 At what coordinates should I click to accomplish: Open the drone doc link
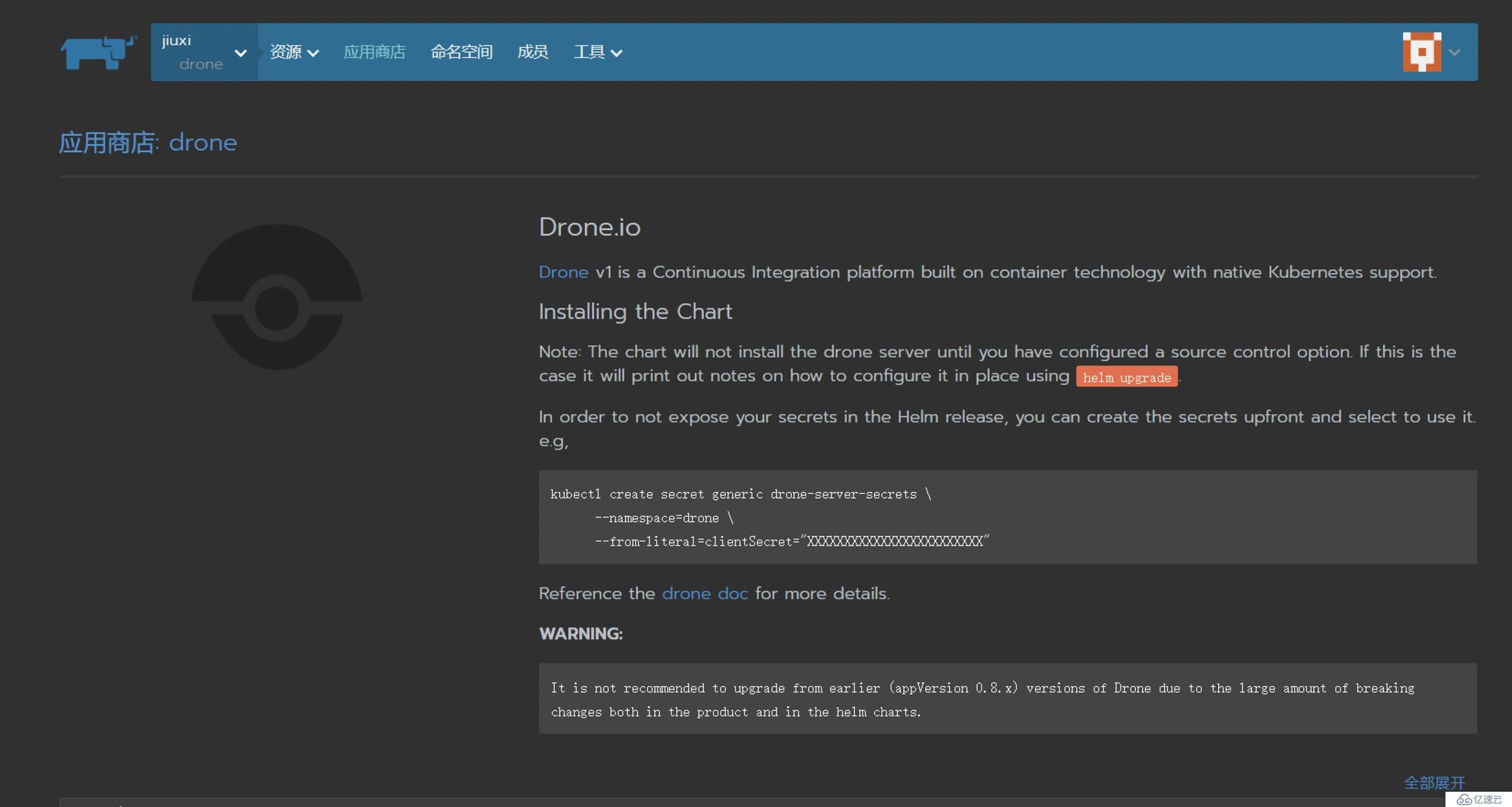(705, 593)
